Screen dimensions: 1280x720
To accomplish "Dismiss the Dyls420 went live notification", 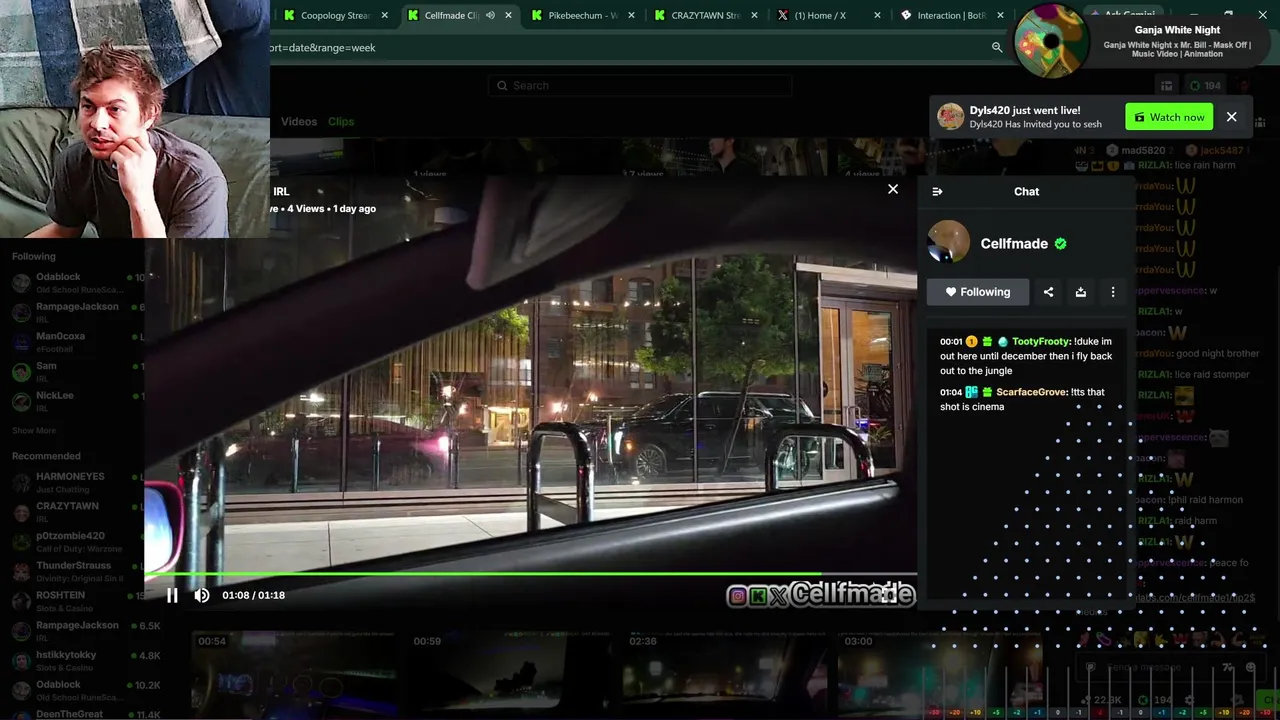I will tap(1232, 117).
